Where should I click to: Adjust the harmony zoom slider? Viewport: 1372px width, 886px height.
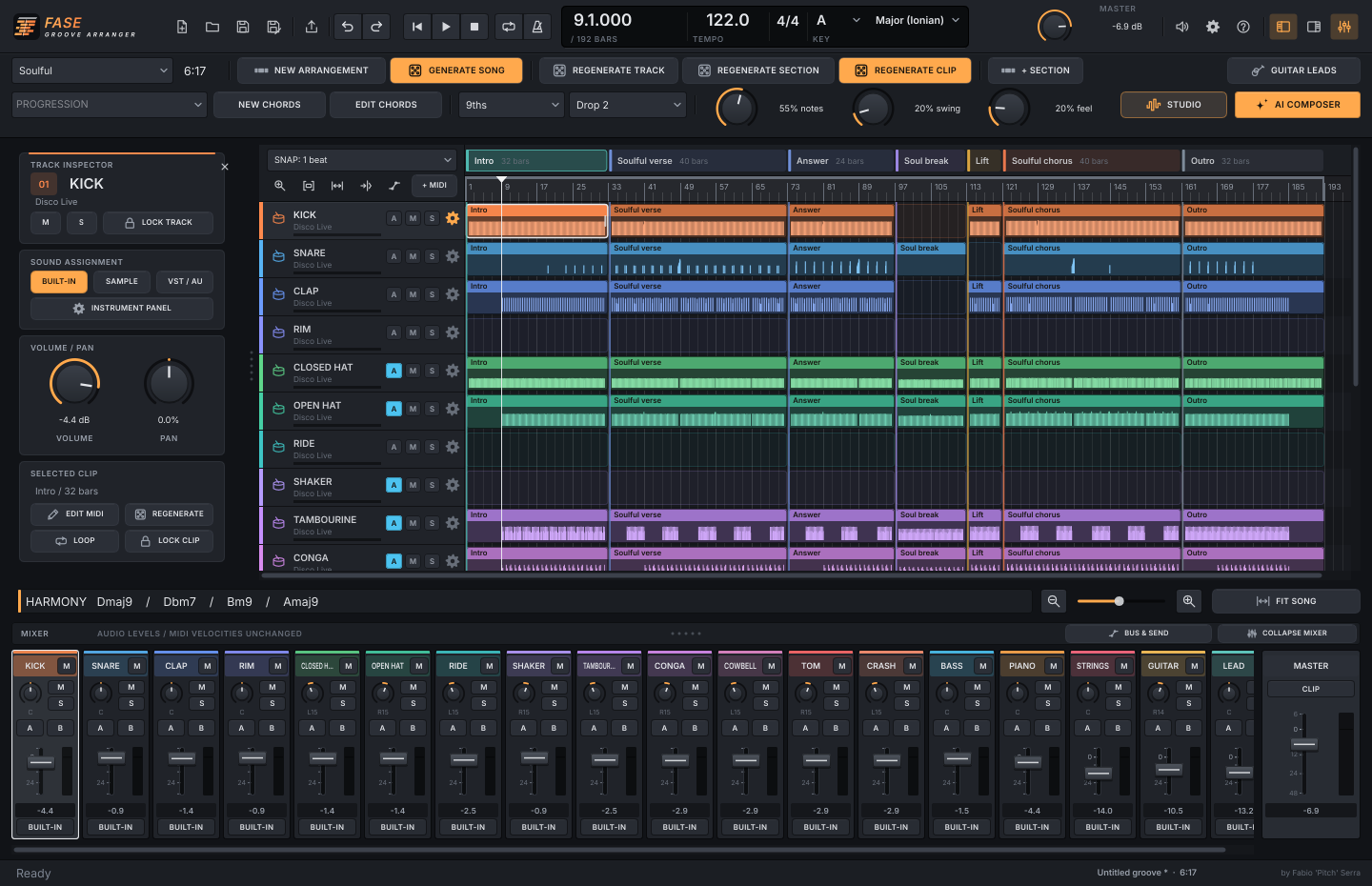point(1120,601)
